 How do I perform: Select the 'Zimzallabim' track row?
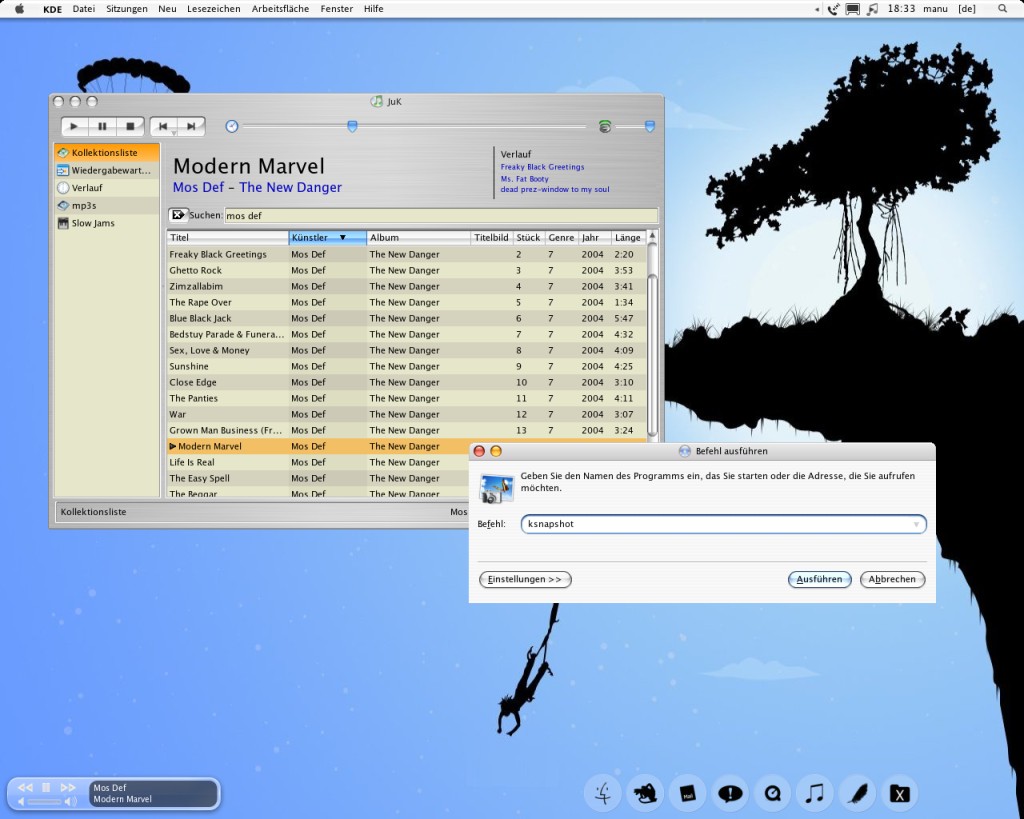coord(406,286)
